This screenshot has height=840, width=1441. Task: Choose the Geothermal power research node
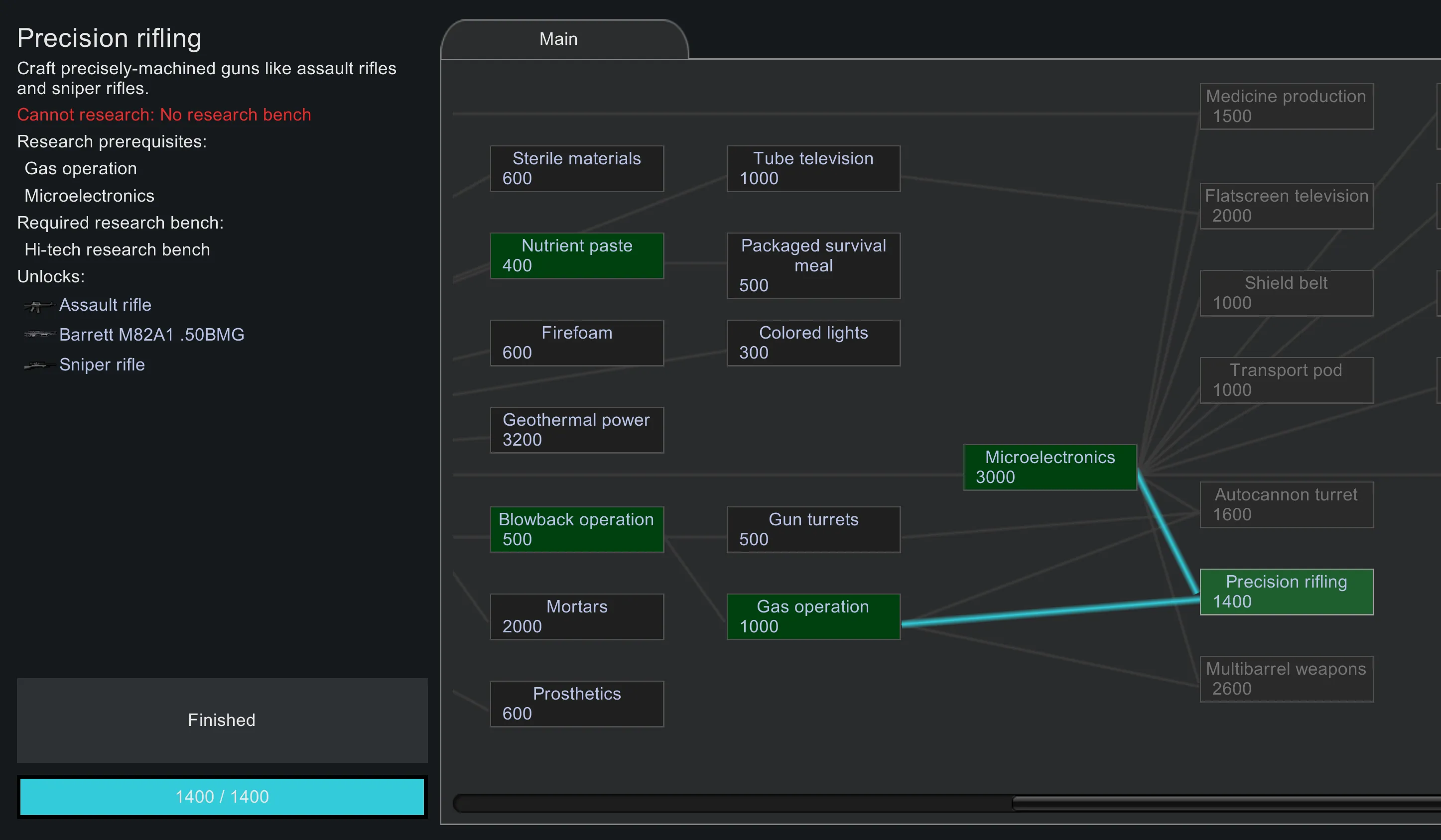576,430
